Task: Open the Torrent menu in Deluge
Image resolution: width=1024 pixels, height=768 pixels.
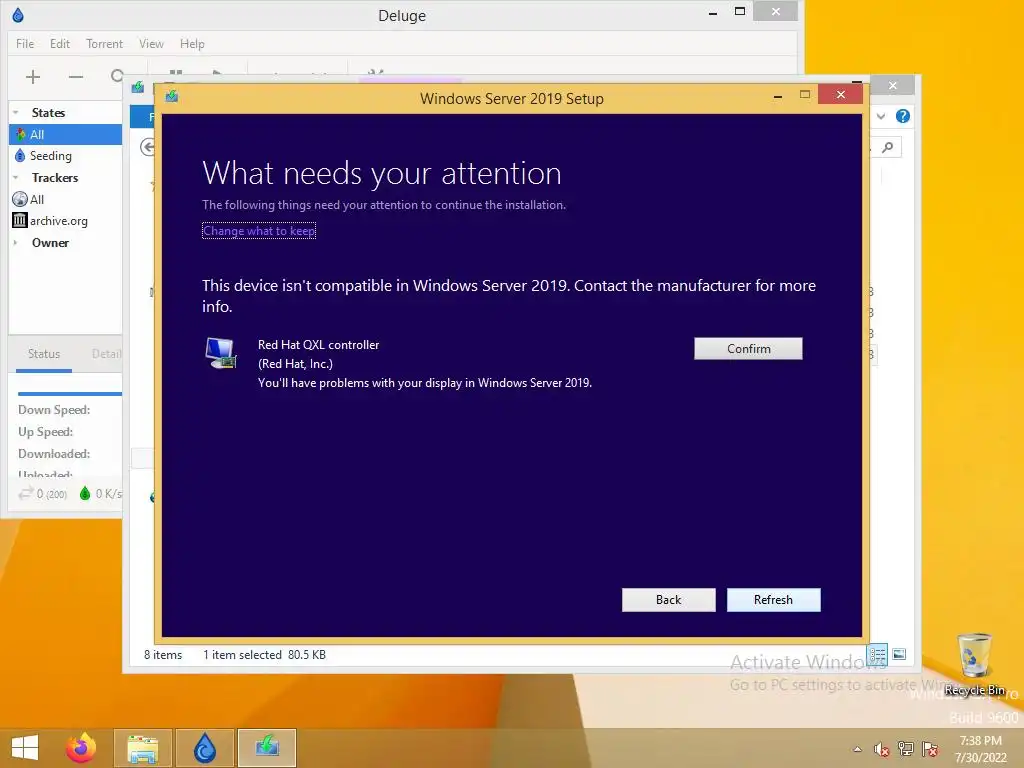Action: click(x=104, y=44)
